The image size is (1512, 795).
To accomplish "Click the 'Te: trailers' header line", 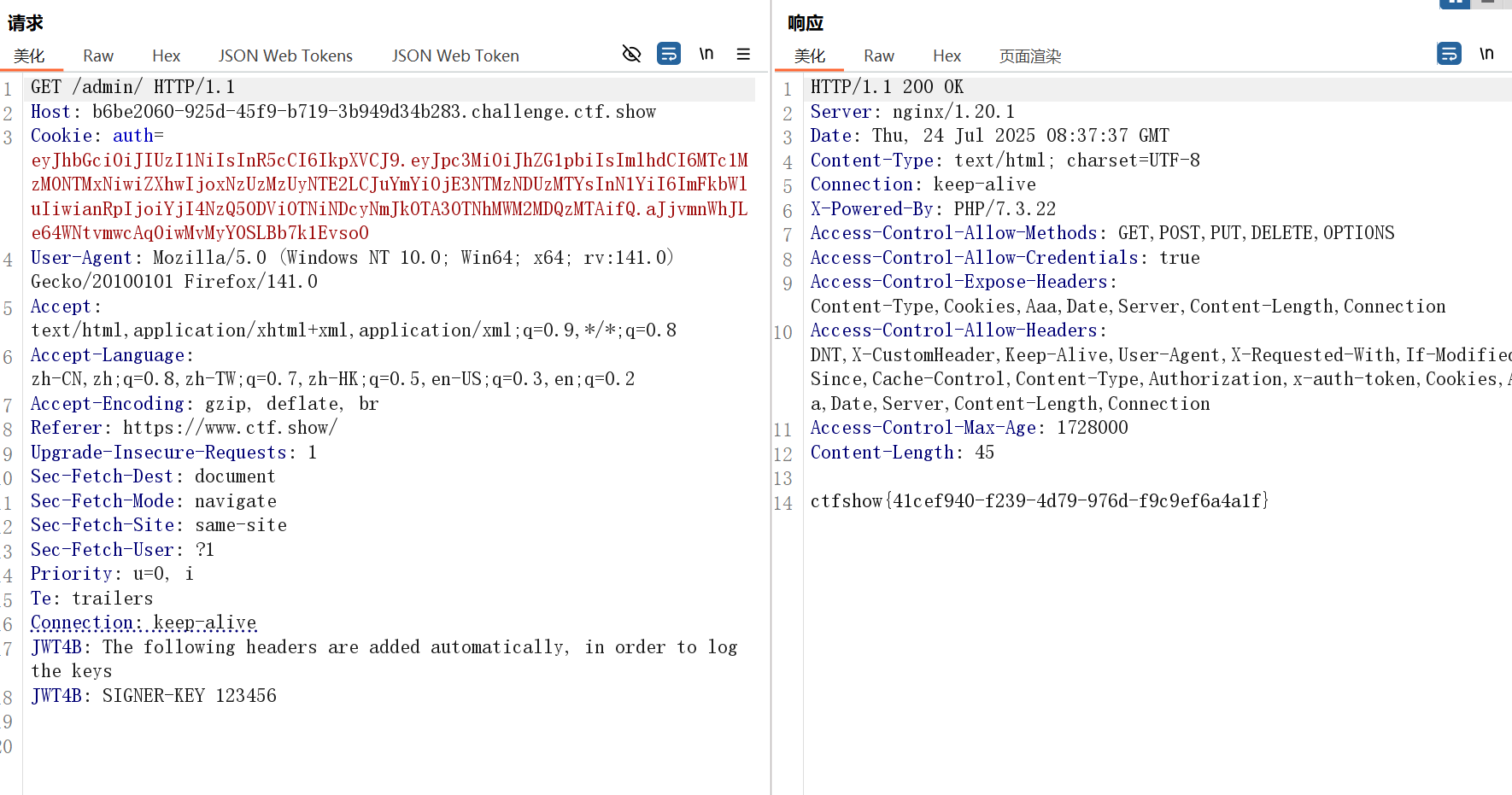I will point(92,599).
